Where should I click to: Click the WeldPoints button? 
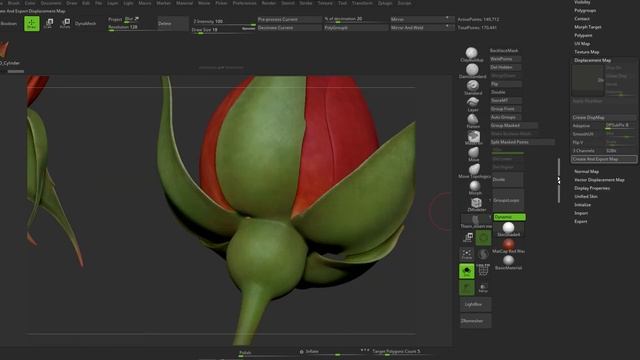[505, 59]
